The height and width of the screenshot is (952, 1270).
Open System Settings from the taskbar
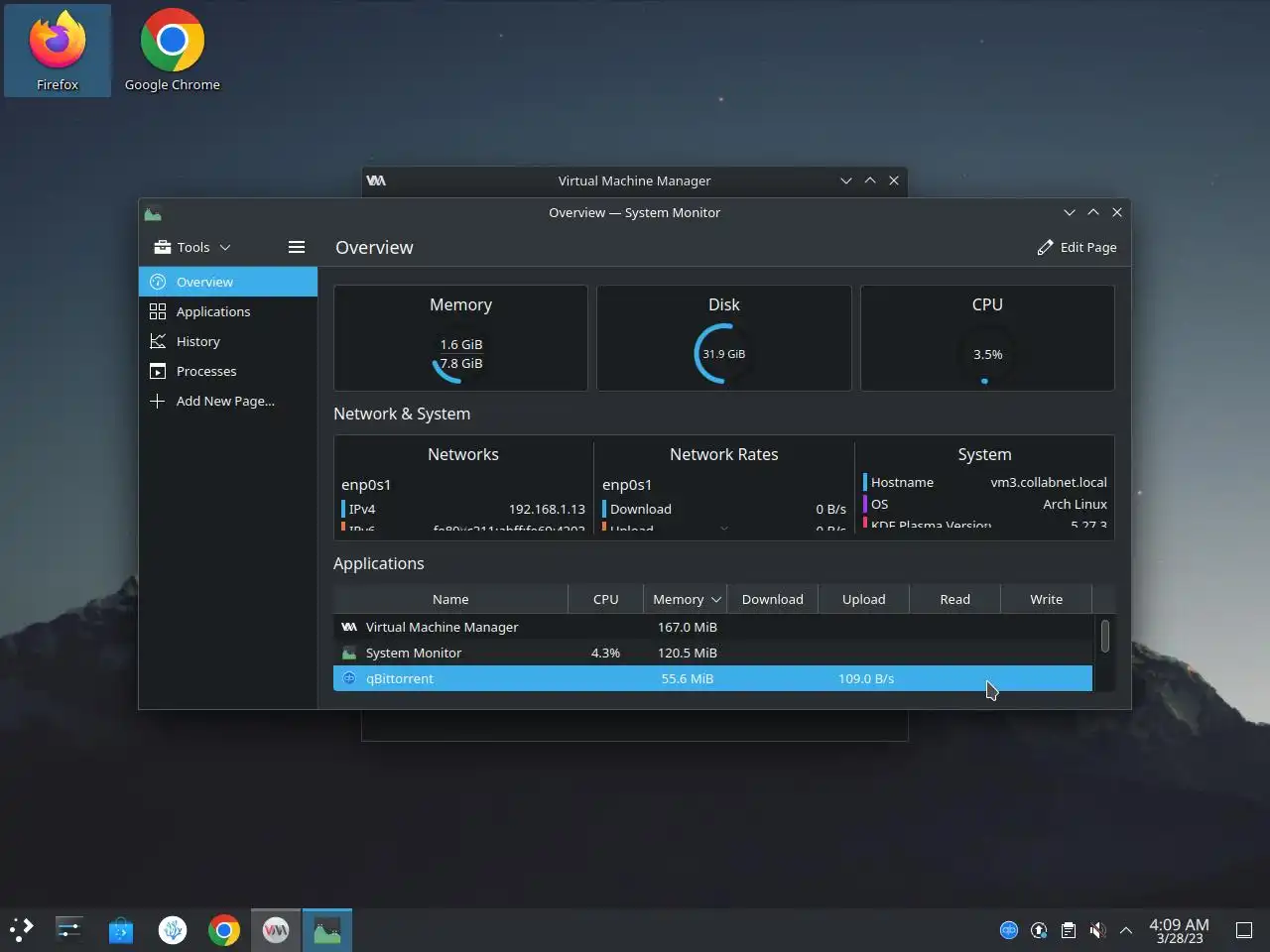tap(69, 929)
